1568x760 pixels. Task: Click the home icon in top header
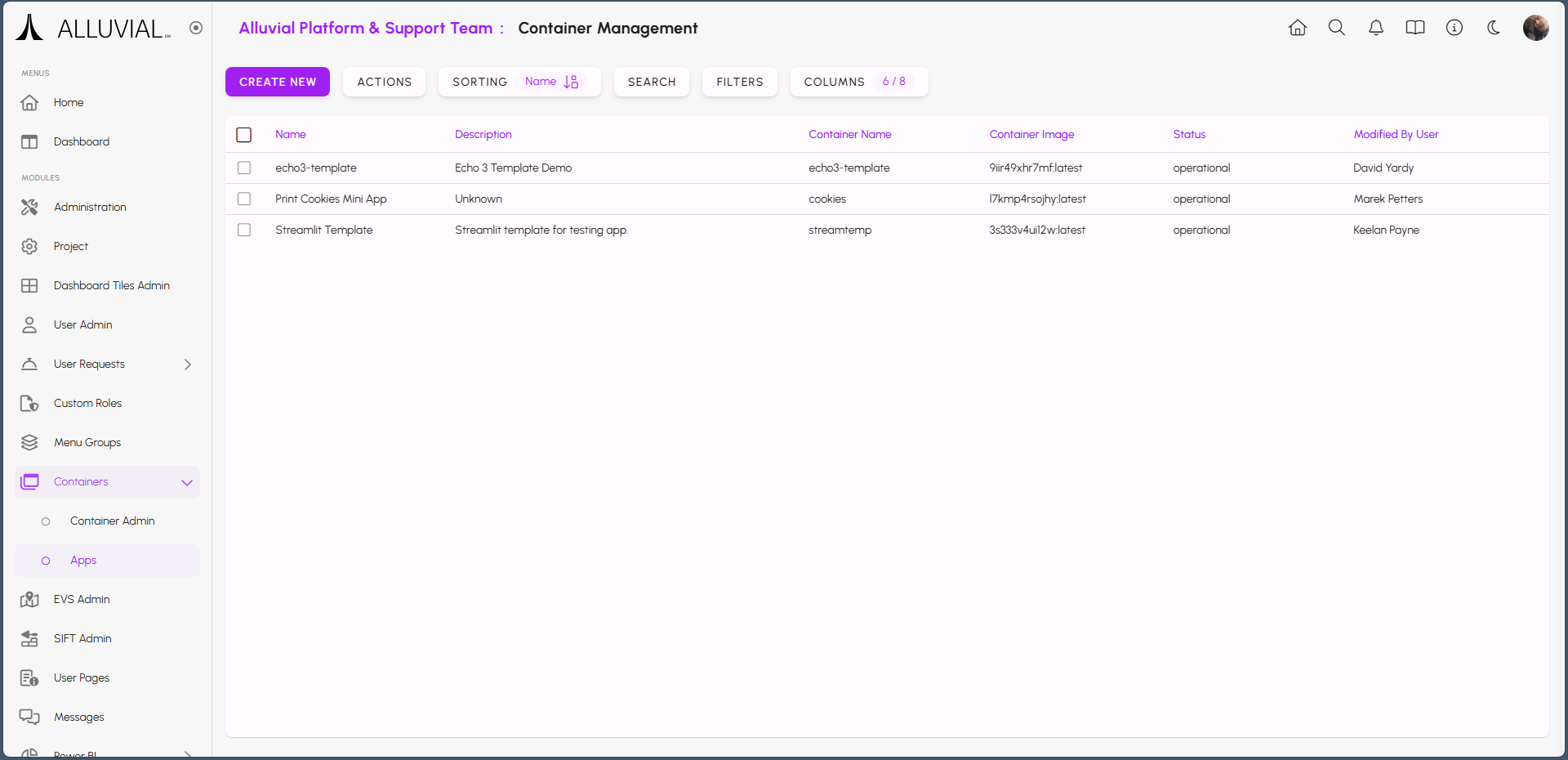click(1297, 28)
